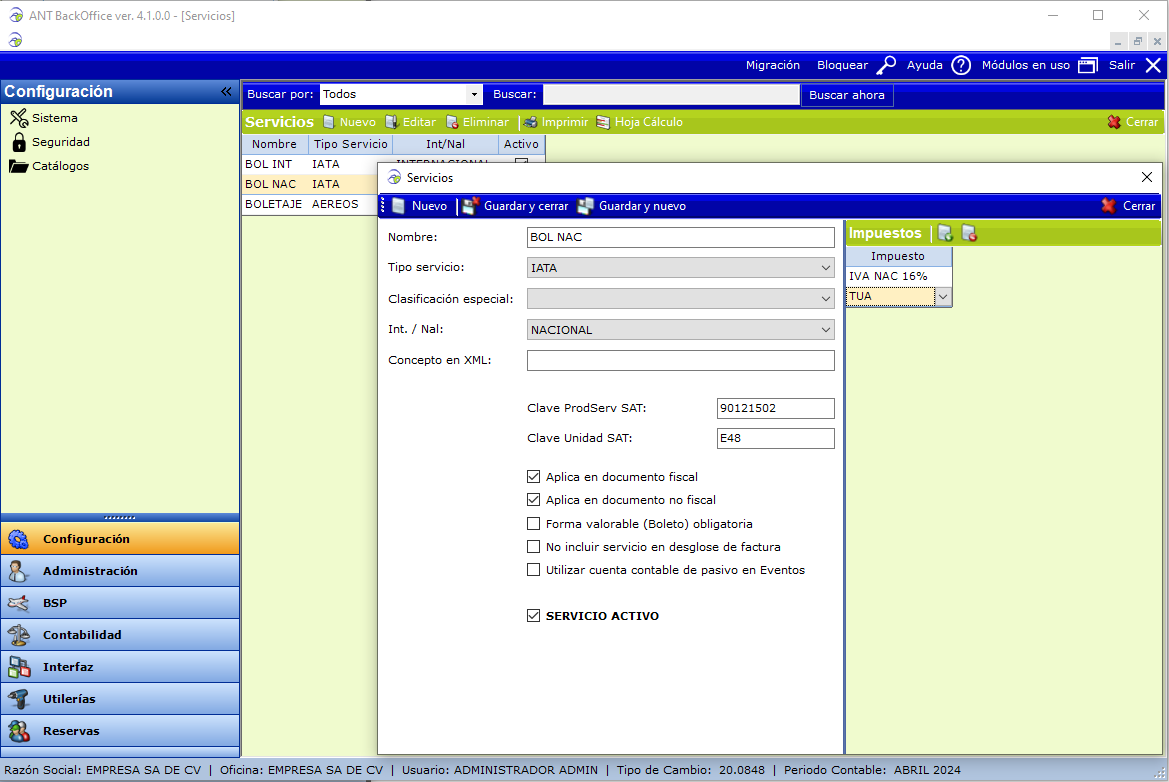Click the remove tax icon in Impuestos
The image size is (1169, 782).
[x=969, y=233]
